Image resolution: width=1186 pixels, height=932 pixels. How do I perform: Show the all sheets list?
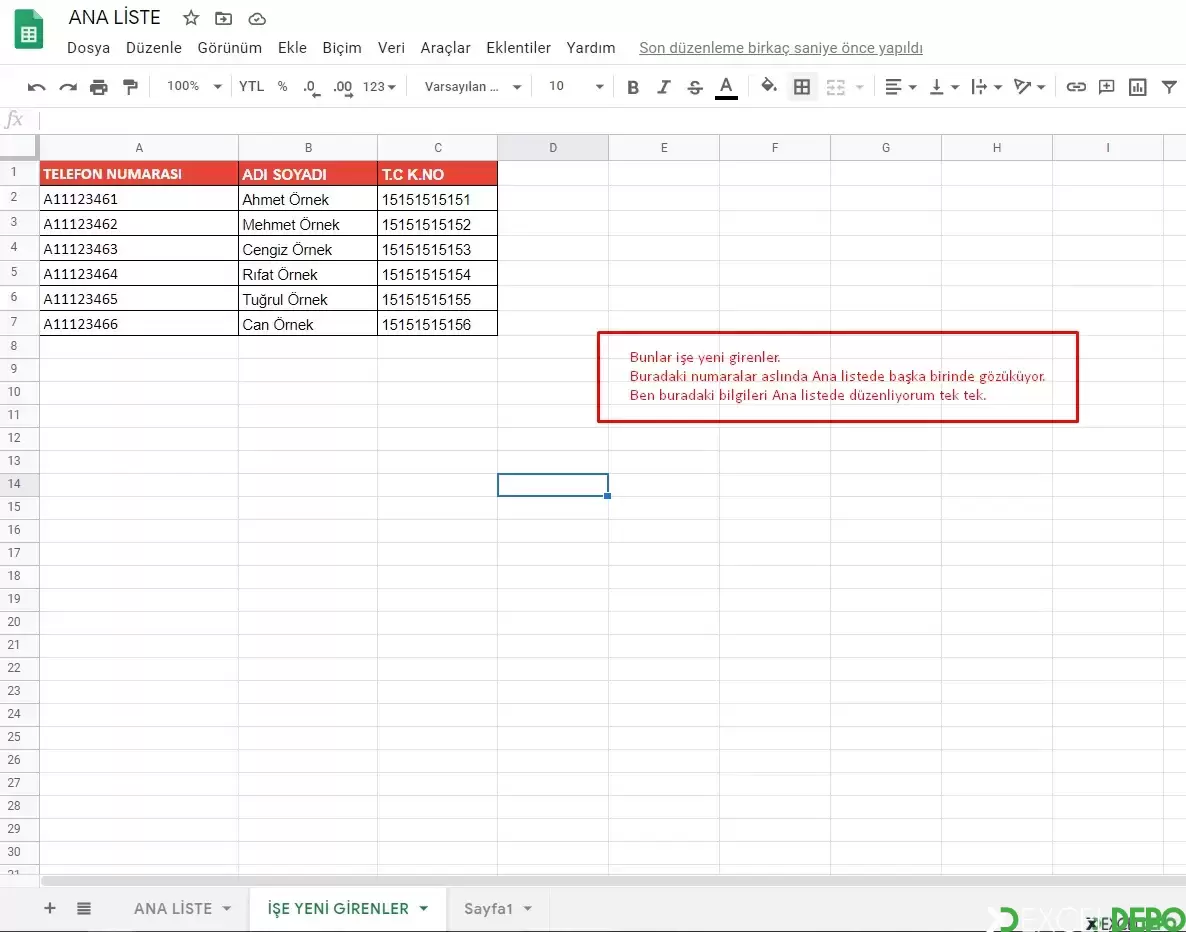[x=84, y=908]
